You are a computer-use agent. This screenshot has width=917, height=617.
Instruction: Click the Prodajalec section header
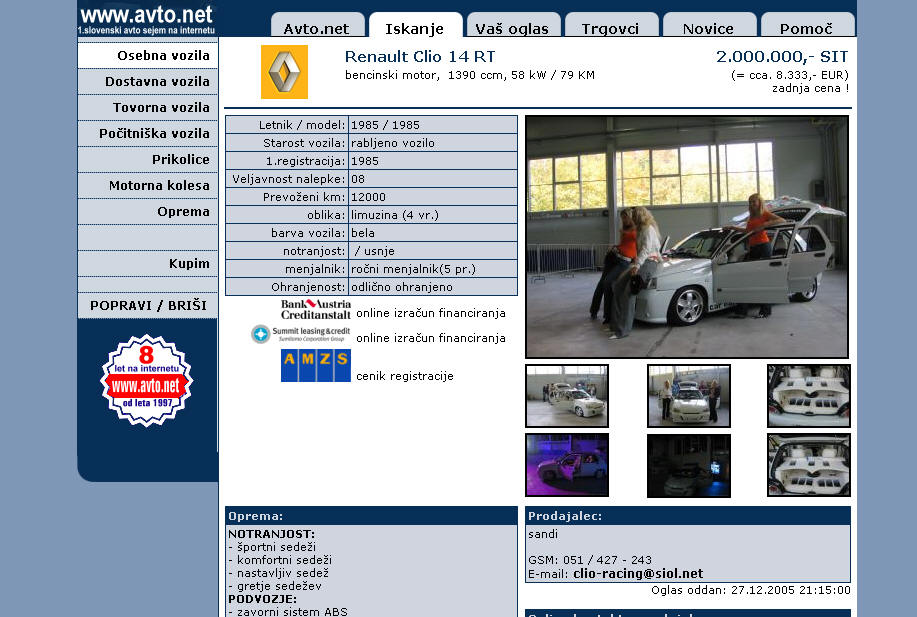[x=688, y=516]
